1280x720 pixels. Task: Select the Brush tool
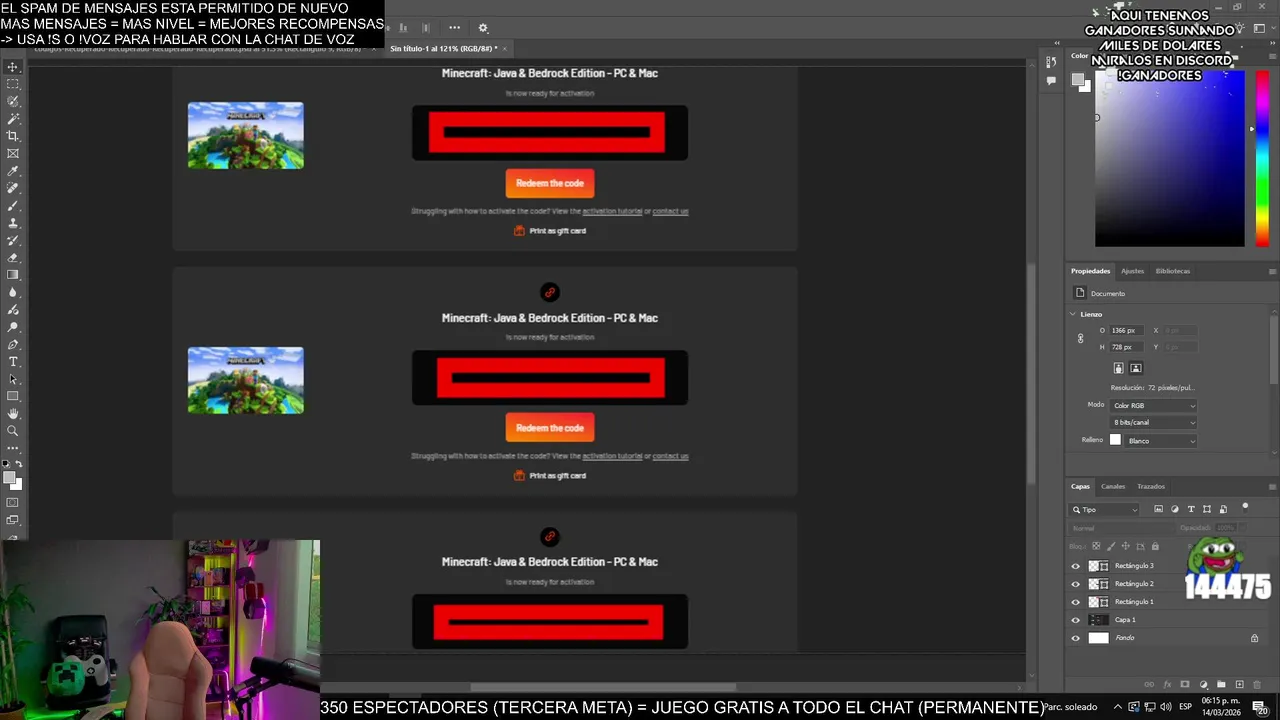pos(13,205)
